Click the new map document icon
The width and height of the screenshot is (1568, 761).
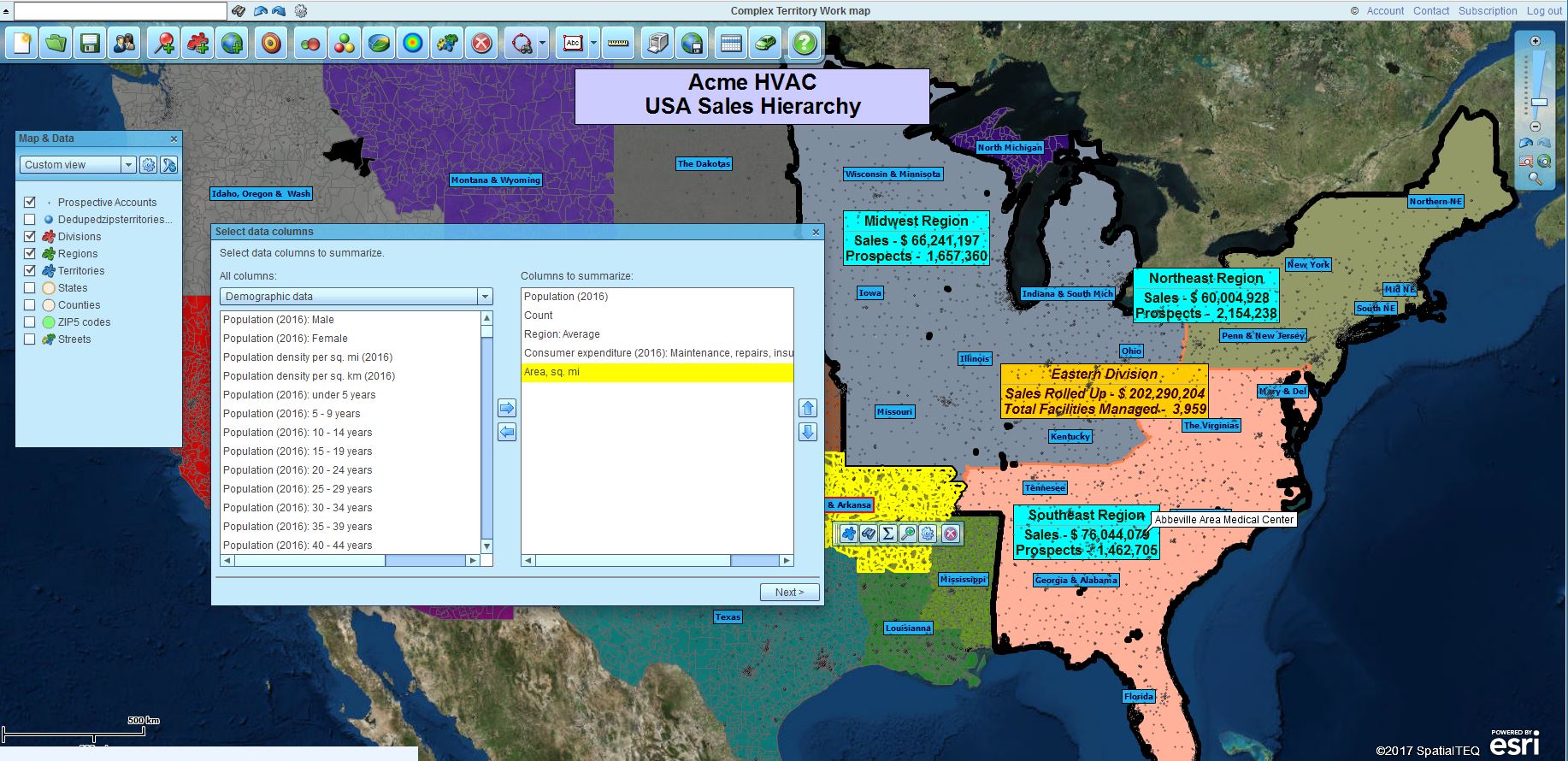(21, 43)
